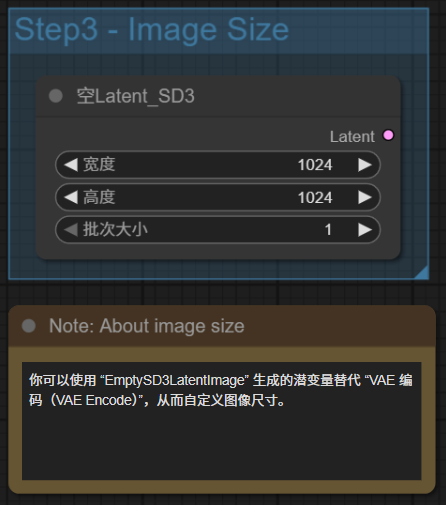
Task: Collapse the 空Latent_SD3 node using its gray dot
Action: [56, 96]
